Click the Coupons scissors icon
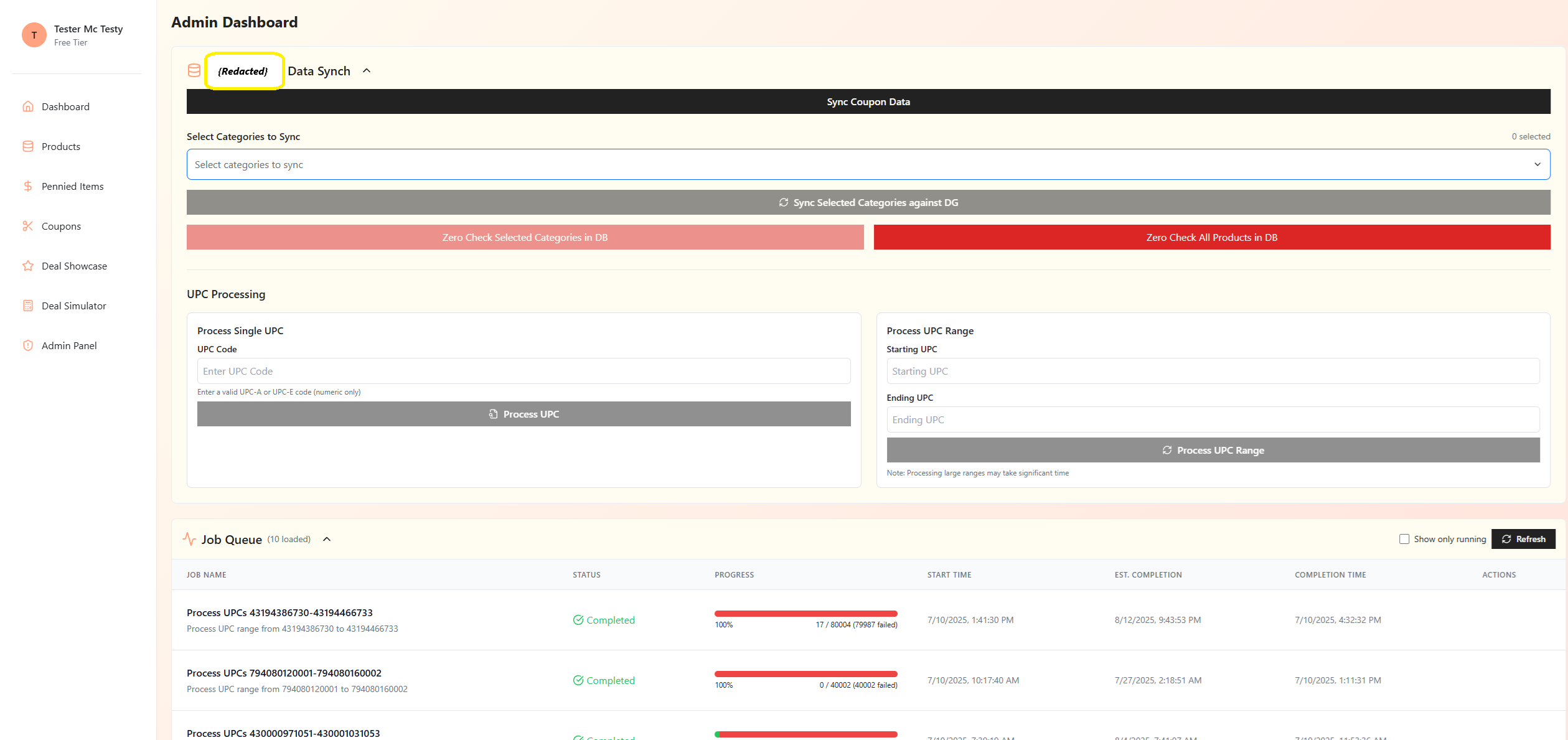 [28, 226]
